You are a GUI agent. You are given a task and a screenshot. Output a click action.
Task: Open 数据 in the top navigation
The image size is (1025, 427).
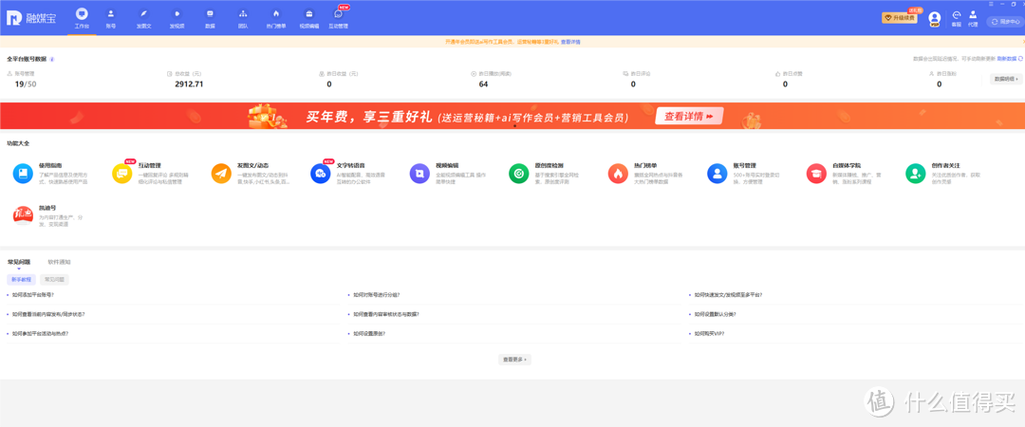pyautogui.click(x=210, y=18)
